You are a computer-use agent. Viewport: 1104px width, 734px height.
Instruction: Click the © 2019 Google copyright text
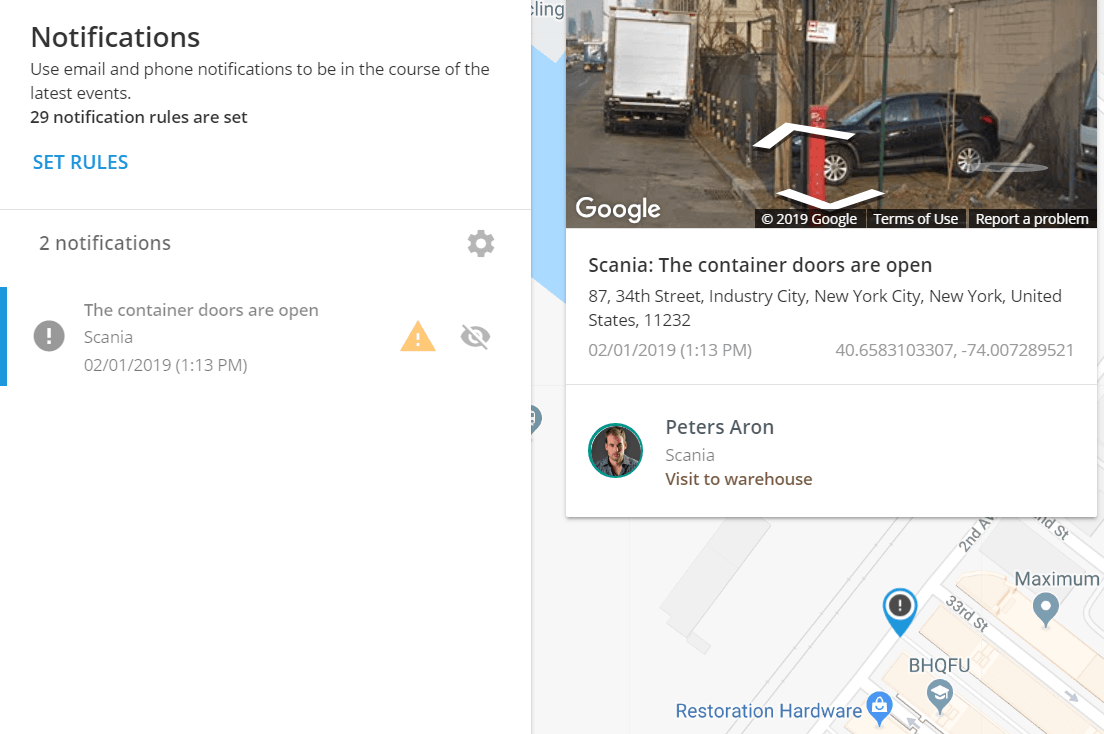809,219
